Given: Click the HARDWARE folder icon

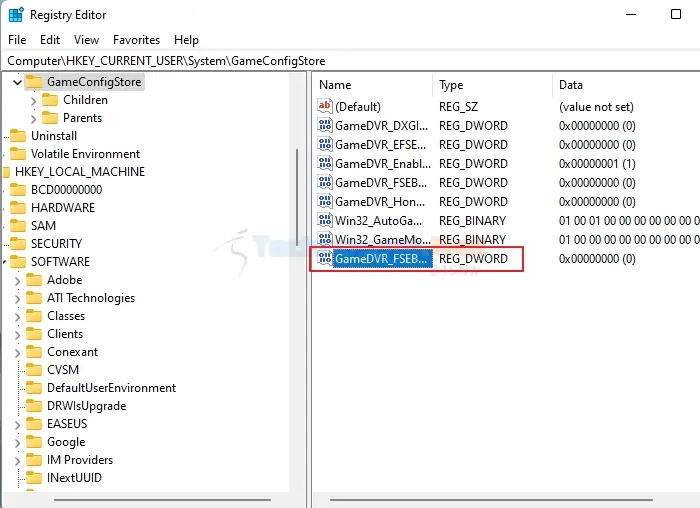Looking at the screenshot, I should coord(18,208).
